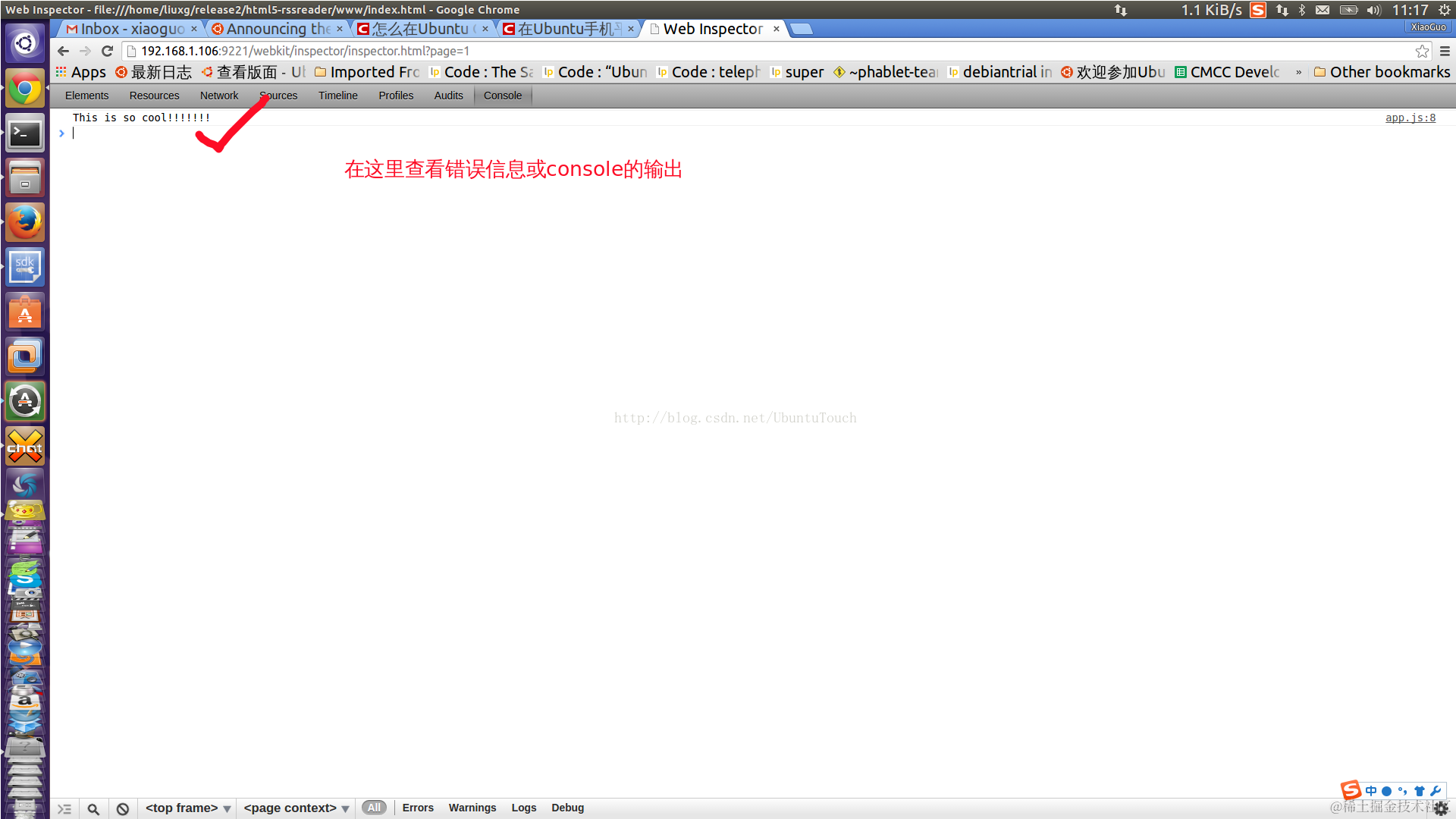This screenshot has height=819, width=1456.
Task: Open Terminal from the Ubuntu dock
Action: (25, 133)
